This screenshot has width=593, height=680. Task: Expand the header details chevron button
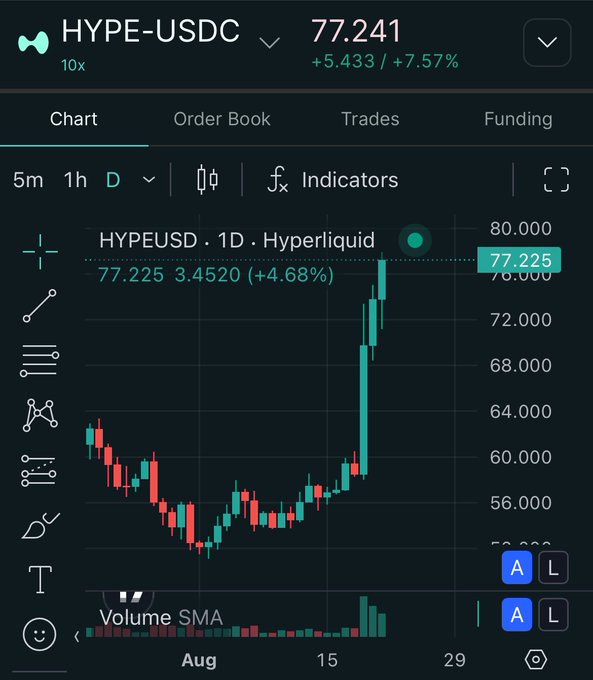click(x=547, y=42)
